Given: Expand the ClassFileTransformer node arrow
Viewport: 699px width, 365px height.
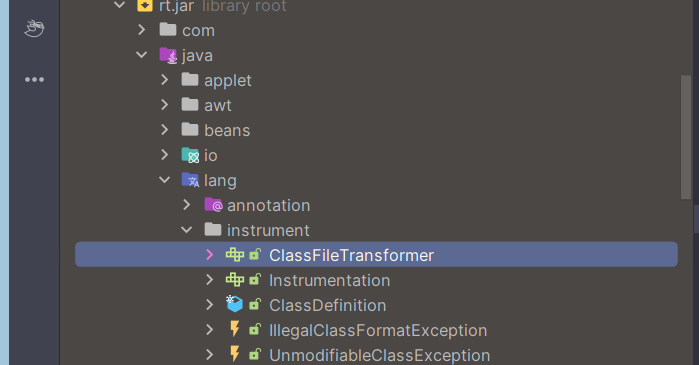Looking at the screenshot, I should coord(210,255).
